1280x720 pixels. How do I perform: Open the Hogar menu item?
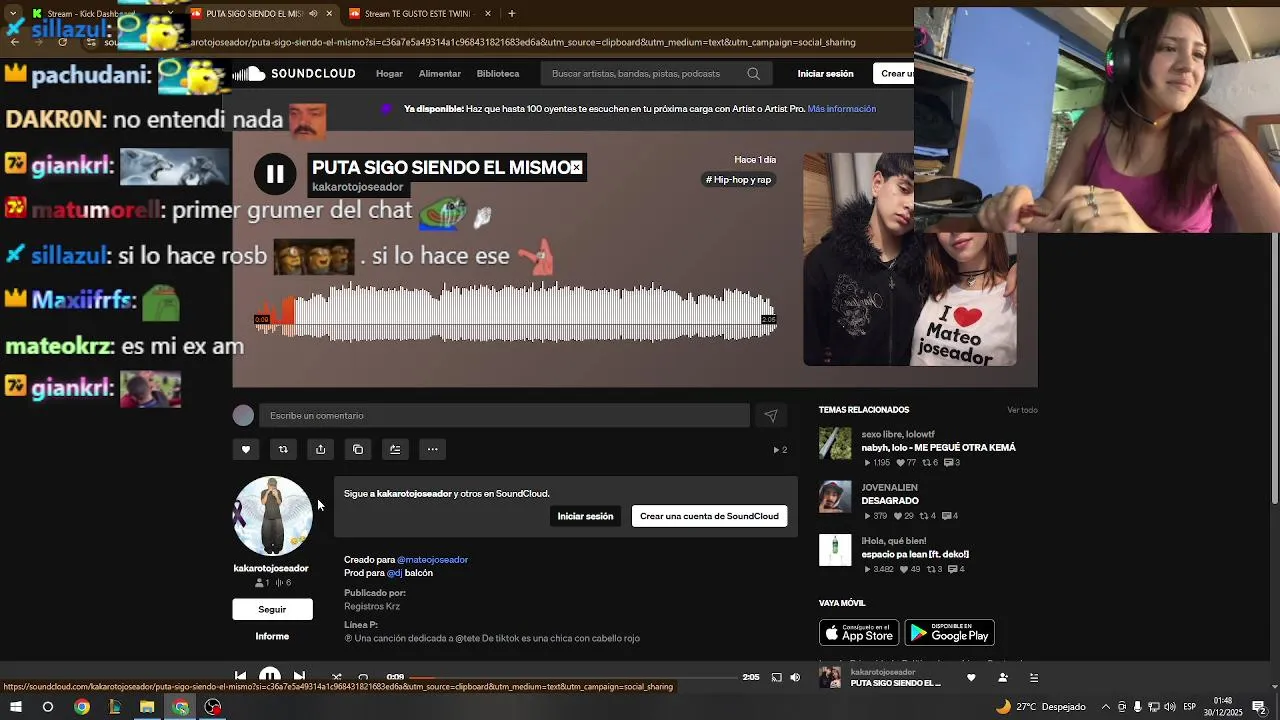tap(389, 74)
